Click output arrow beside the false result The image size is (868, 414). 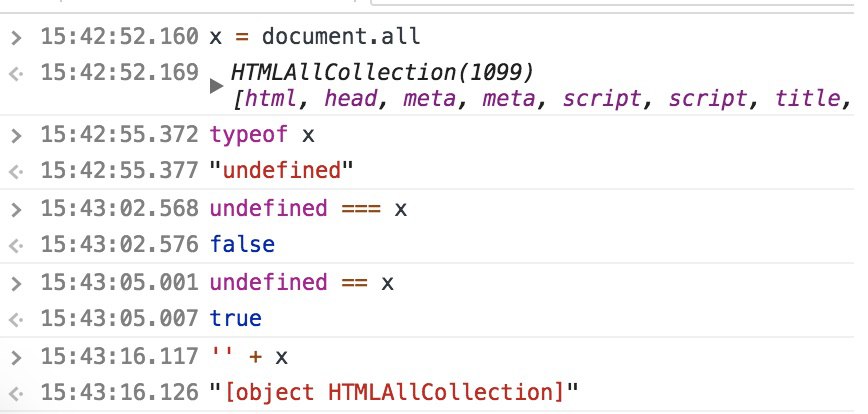click(x=15, y=246)
